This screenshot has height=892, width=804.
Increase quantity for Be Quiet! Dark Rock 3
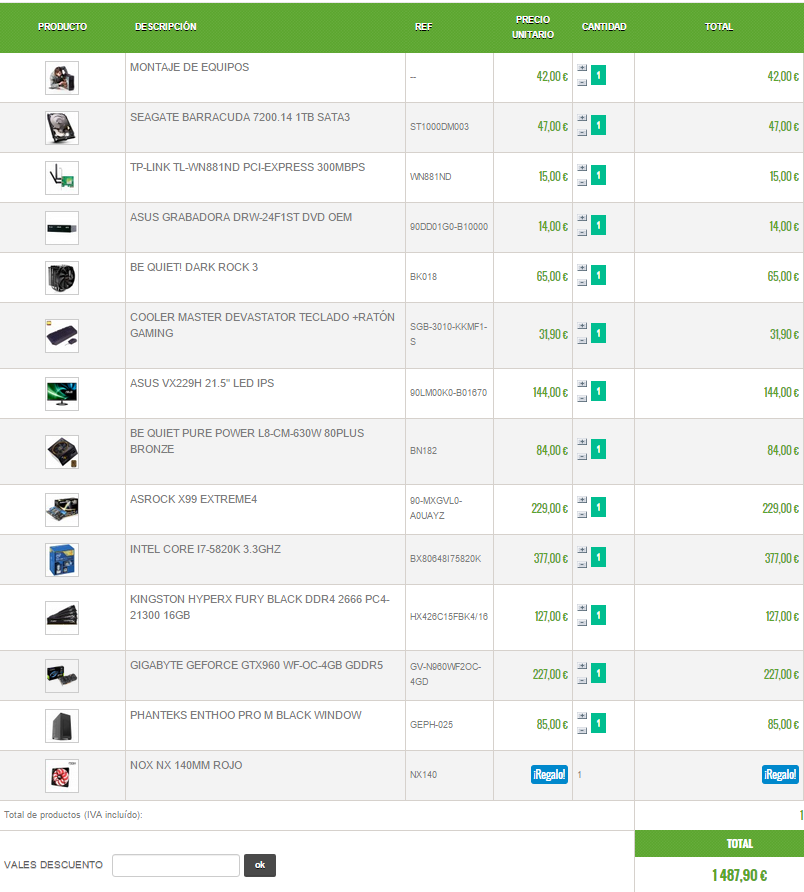click(582, 268)
